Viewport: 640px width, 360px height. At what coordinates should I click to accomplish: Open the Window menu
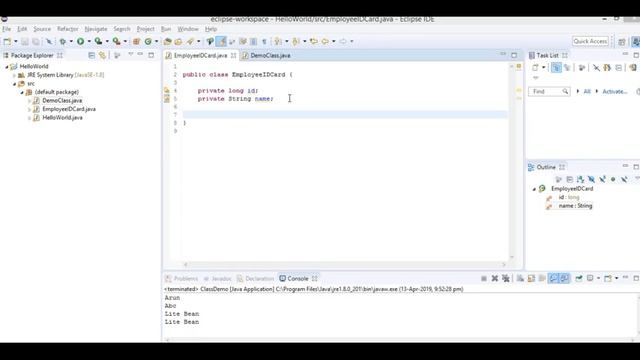188,29
